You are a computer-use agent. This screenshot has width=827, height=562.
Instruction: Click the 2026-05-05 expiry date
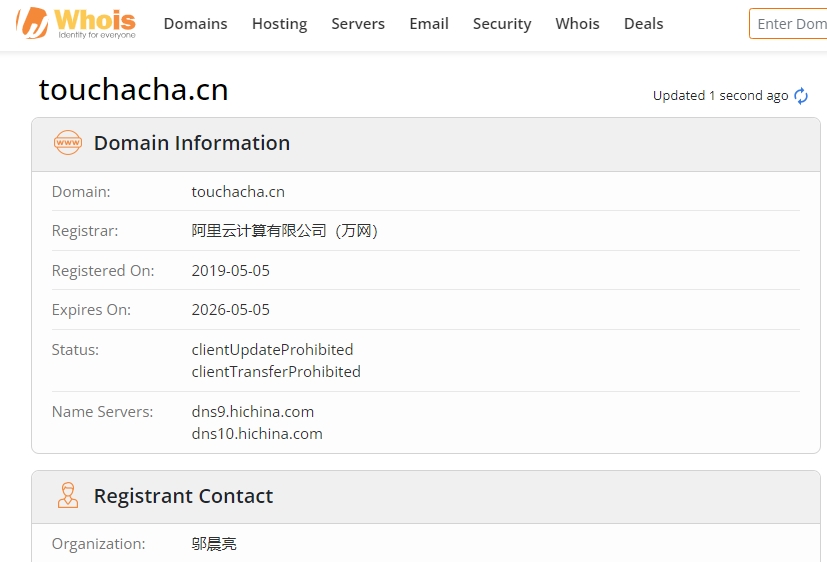231,309
